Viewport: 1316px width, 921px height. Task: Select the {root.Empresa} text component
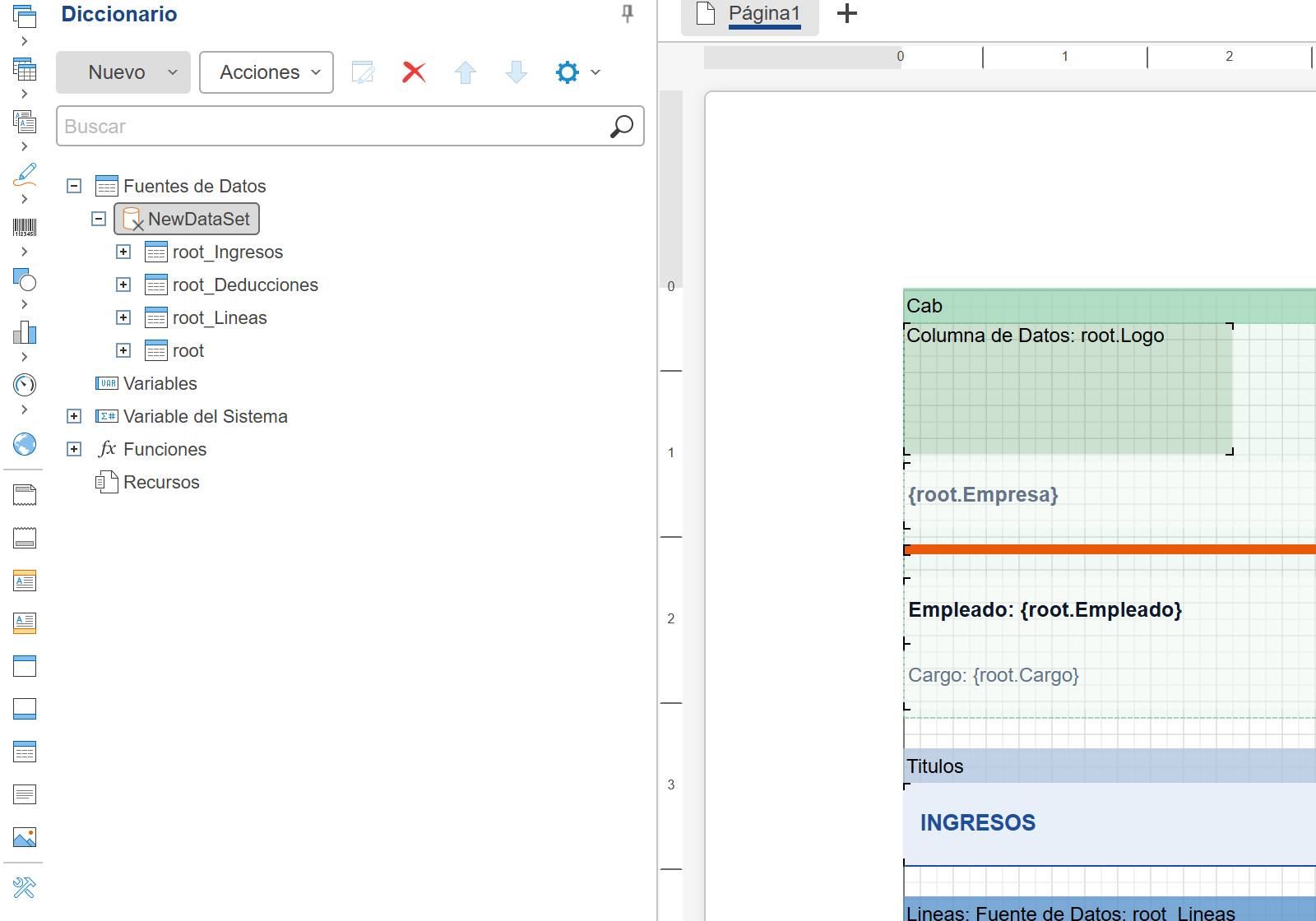[983, 494]
